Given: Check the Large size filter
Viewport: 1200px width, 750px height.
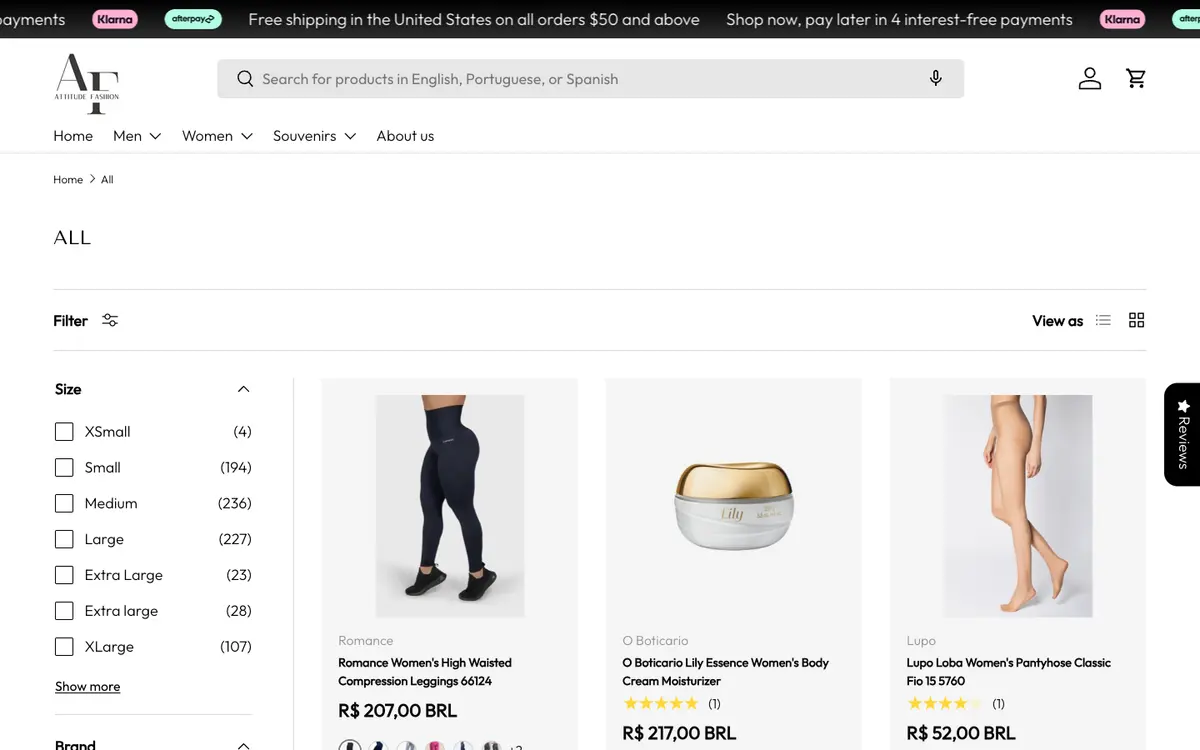Looking at the screenshot, I should pos(64,540).
